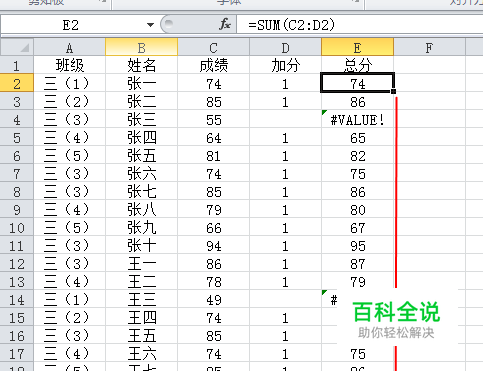Select the name cell 张四

pos(141,137)
